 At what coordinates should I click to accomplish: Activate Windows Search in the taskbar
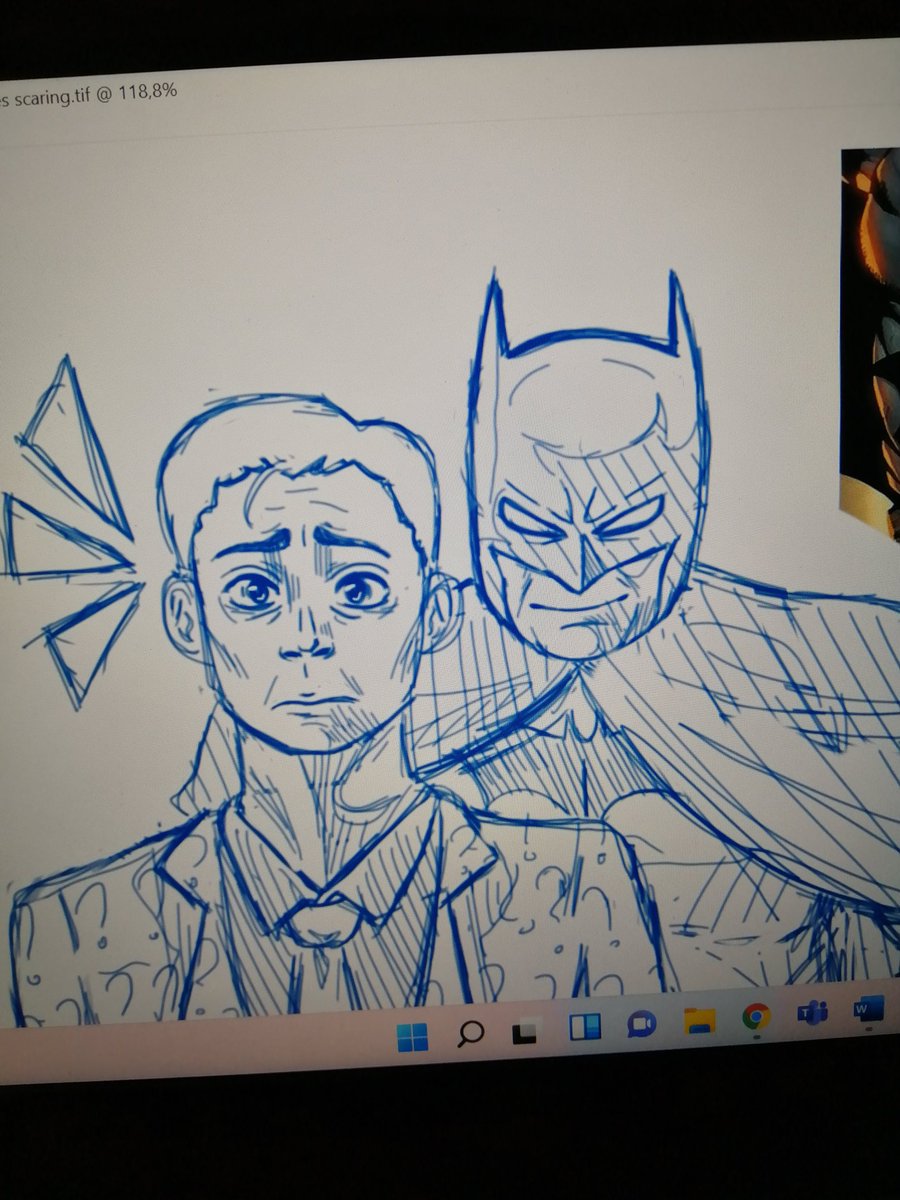(470, 1030)
